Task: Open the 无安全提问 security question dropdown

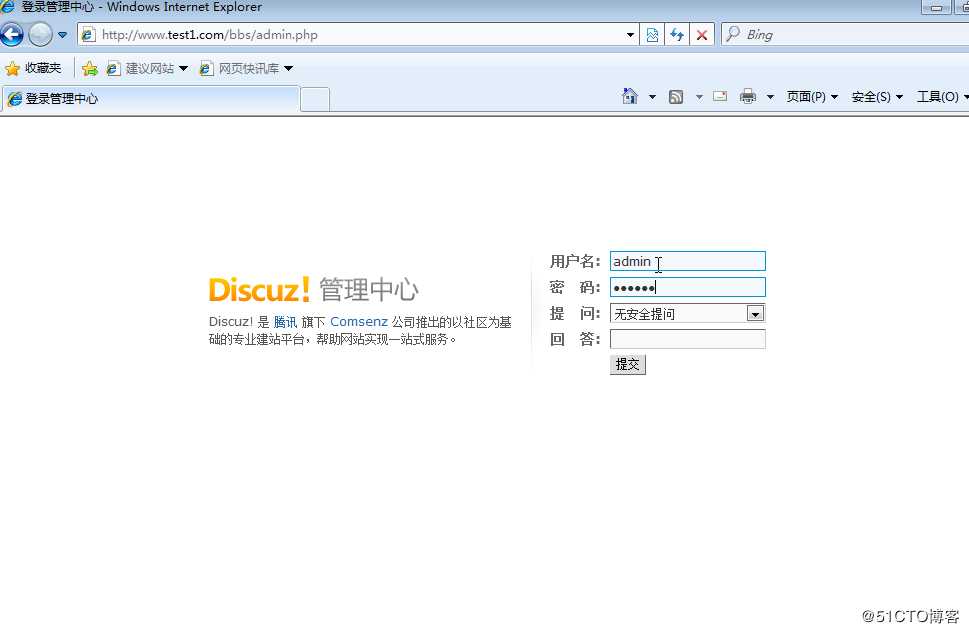Action: click(x=688, y=313)
